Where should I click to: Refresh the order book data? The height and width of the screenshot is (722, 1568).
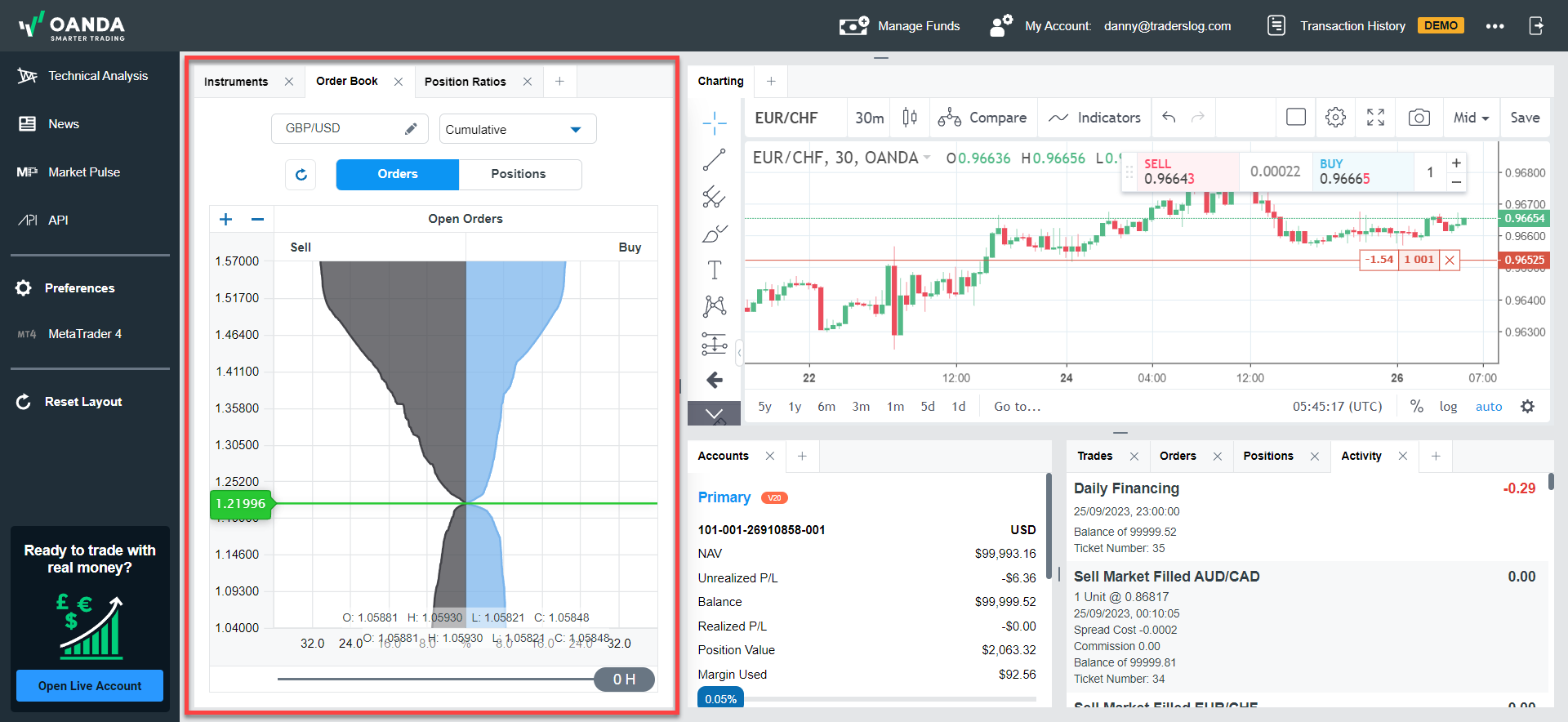[301, 174]
